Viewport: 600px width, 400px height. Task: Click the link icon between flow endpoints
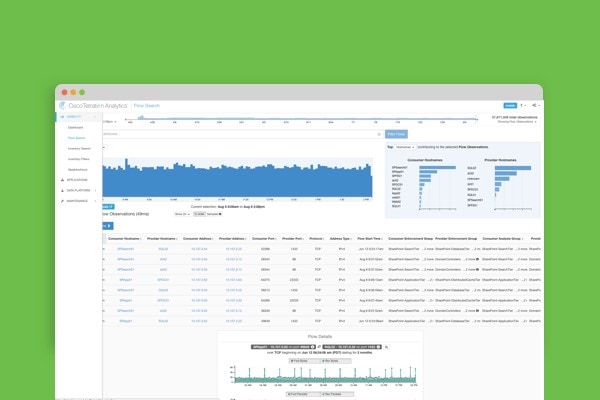(319, 347)
